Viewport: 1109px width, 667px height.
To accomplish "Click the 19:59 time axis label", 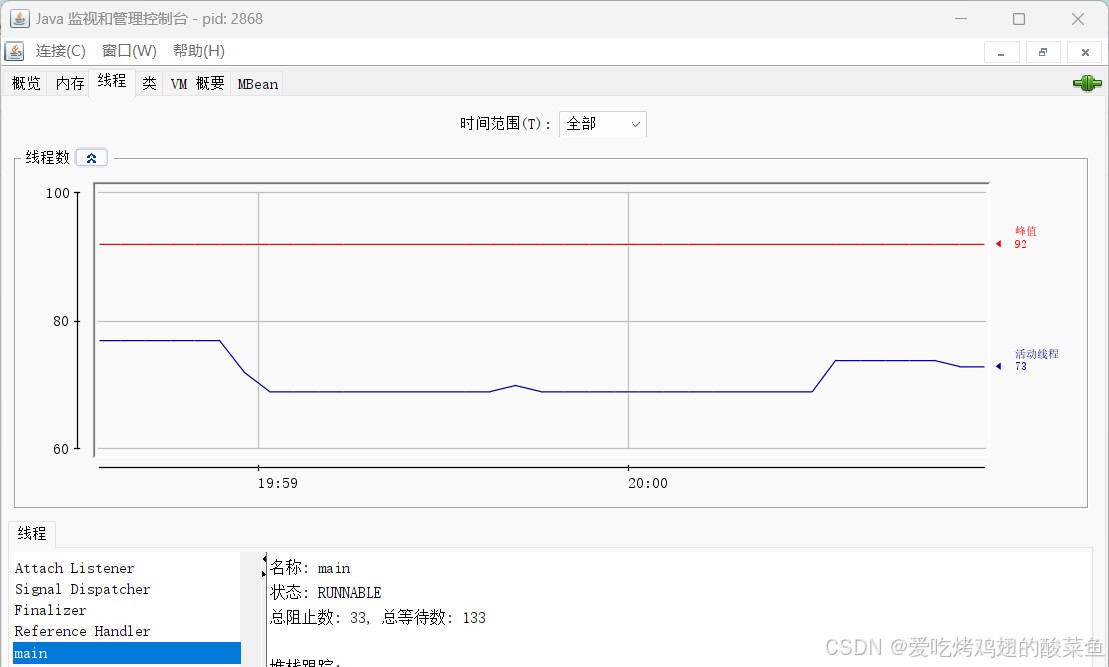I will pyautogui.click(x=277, y=484).
